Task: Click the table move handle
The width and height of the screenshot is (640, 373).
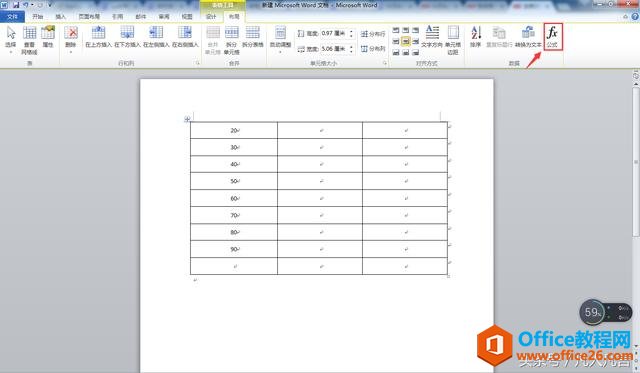Action: click(x=187, y=119)
